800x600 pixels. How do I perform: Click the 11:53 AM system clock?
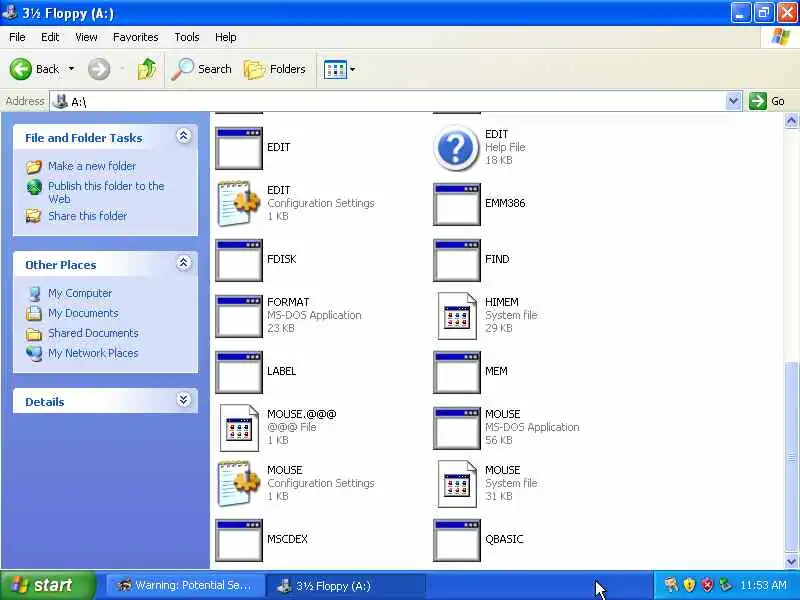(x=763, y=585)
